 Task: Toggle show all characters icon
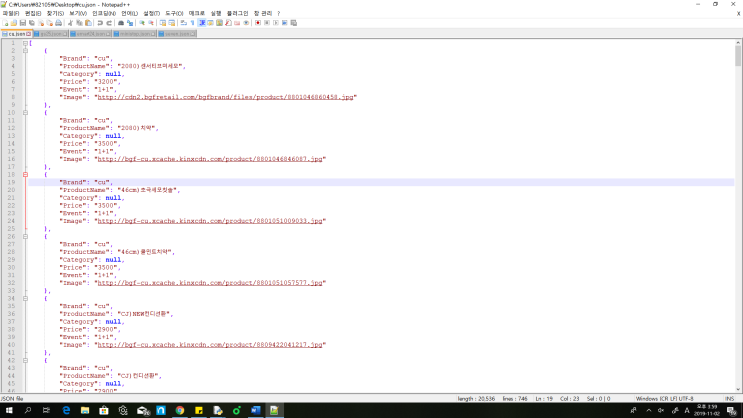click(192, 23)
